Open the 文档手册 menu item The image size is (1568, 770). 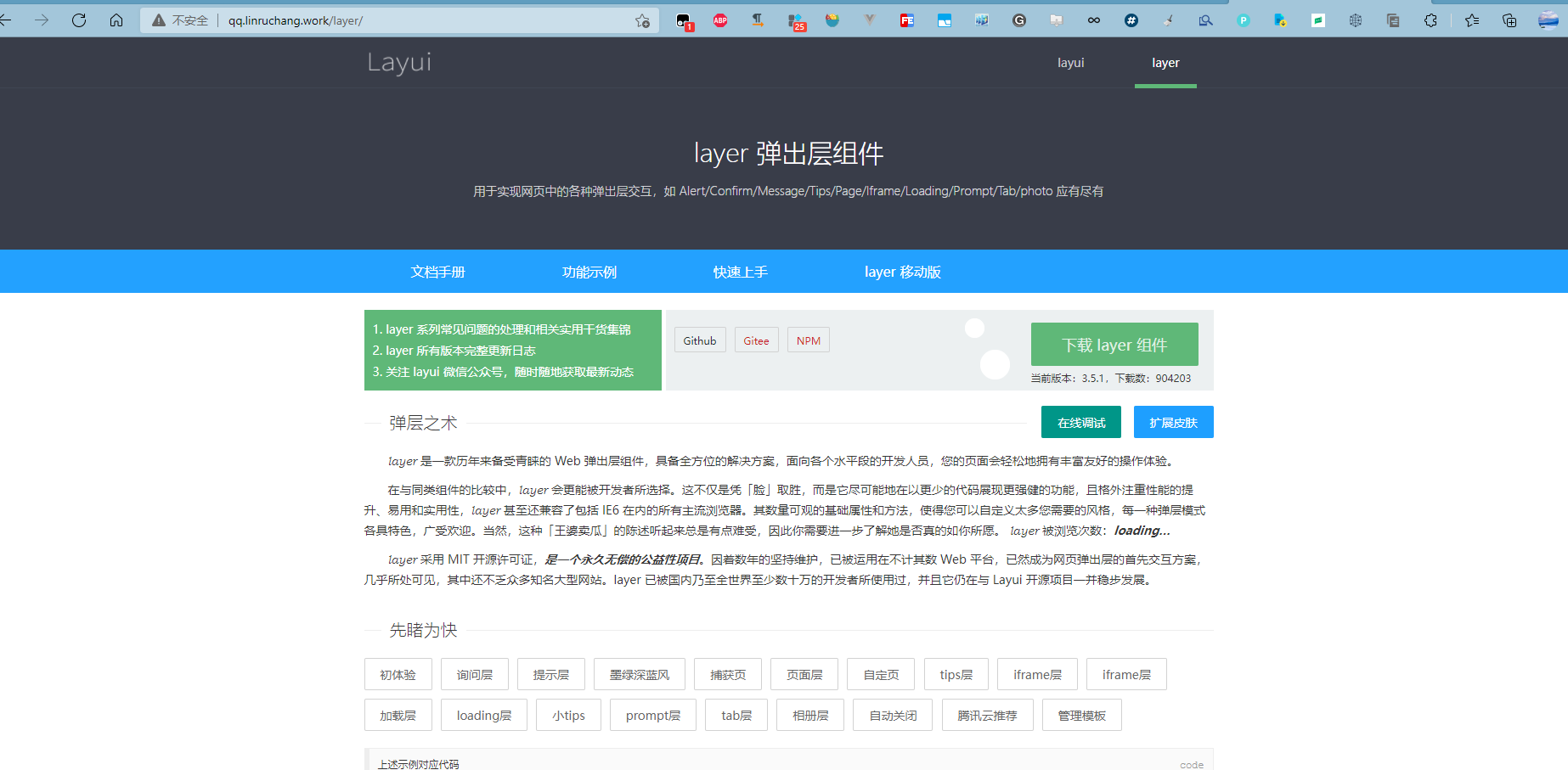[x=438, y=271]
